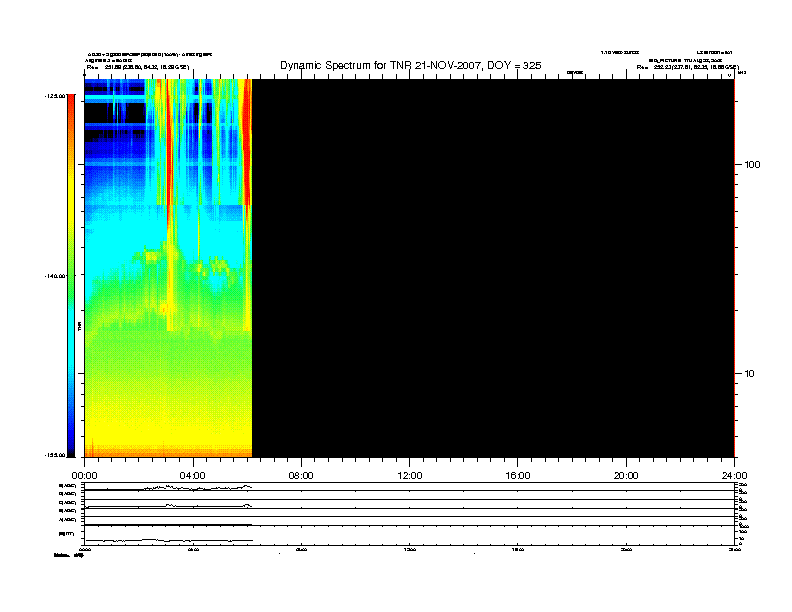Click the -140.00 colorbar scale value
The height and width of the screenshot is (612, 792).
coord(55,276)
